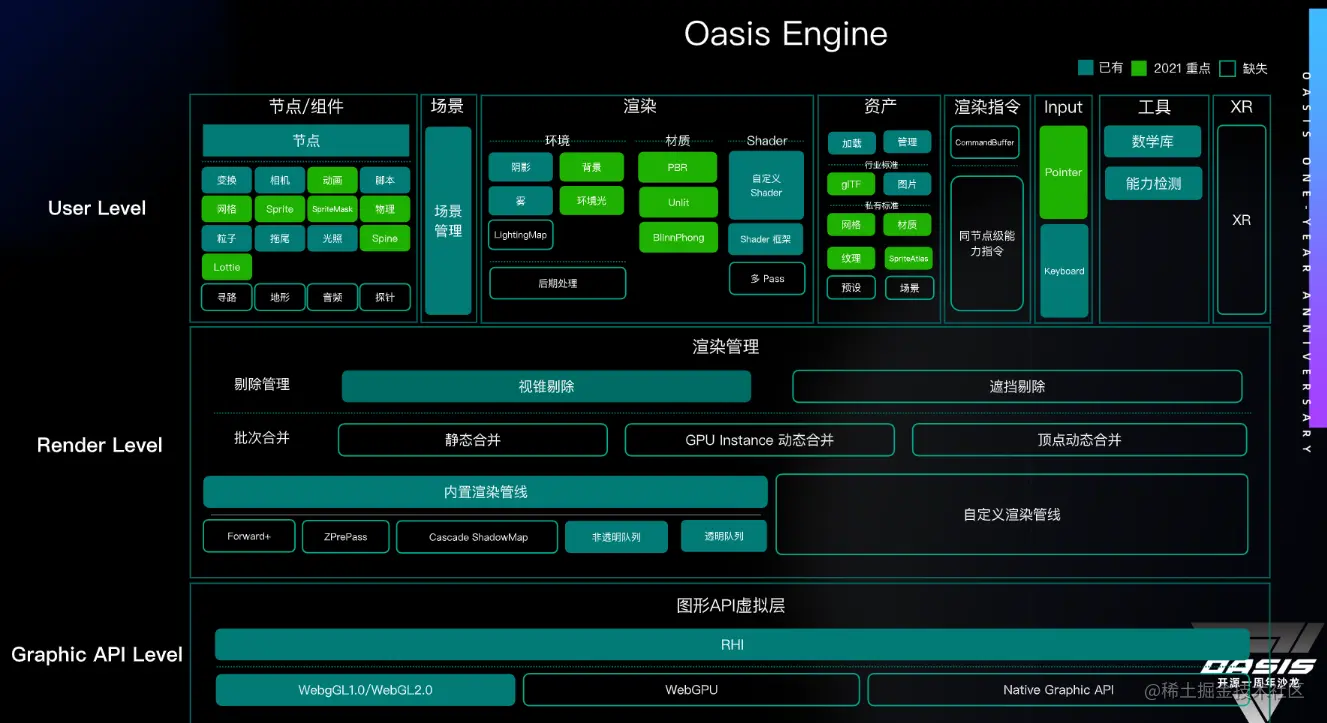This screenshot has height=723, width=1327.
Task: Select the wide 节点 block under 节点/组件
Action: coord(306,141)
